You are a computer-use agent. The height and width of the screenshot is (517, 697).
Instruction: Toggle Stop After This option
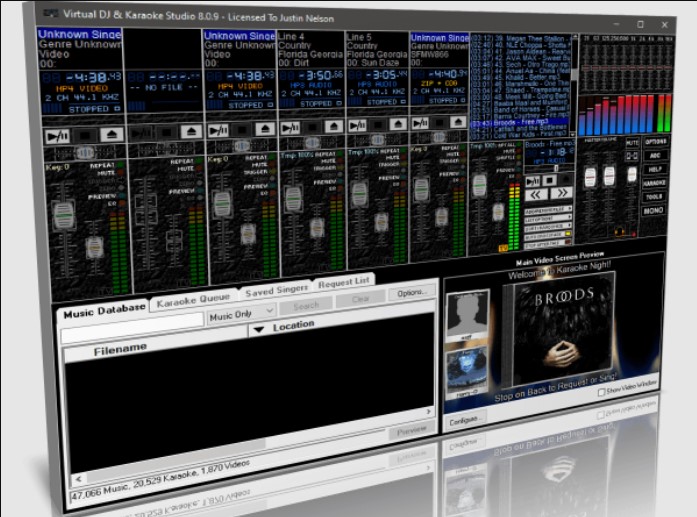coord(548,244)
